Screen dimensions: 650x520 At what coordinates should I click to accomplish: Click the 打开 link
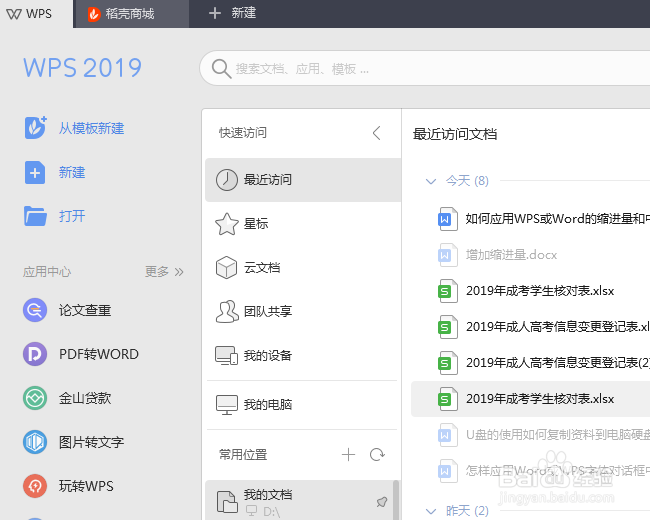(72, 216)
